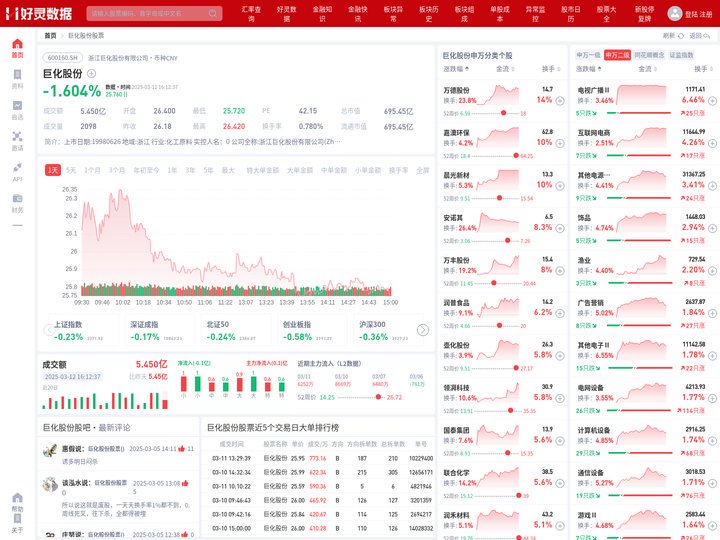720x540 pixels.
Task: Click the plus icon beside 万德股份
Action: (x=560, y=101)
